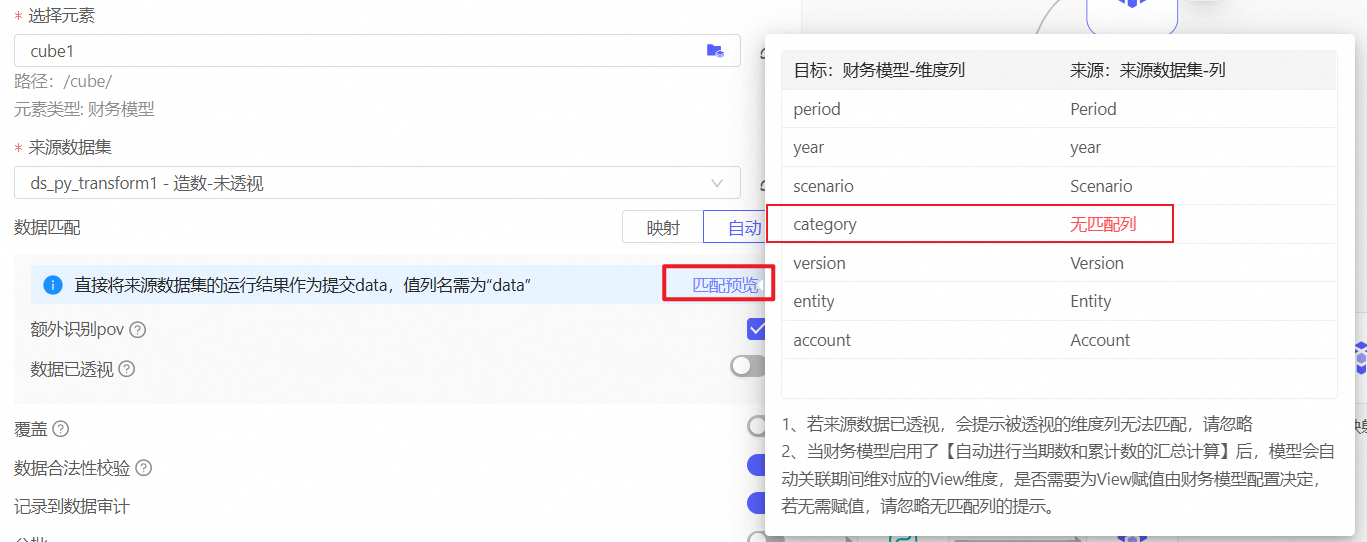Toggle the 额外识别pov checkbox
The image size is (1367, 542).
[756, 329]
